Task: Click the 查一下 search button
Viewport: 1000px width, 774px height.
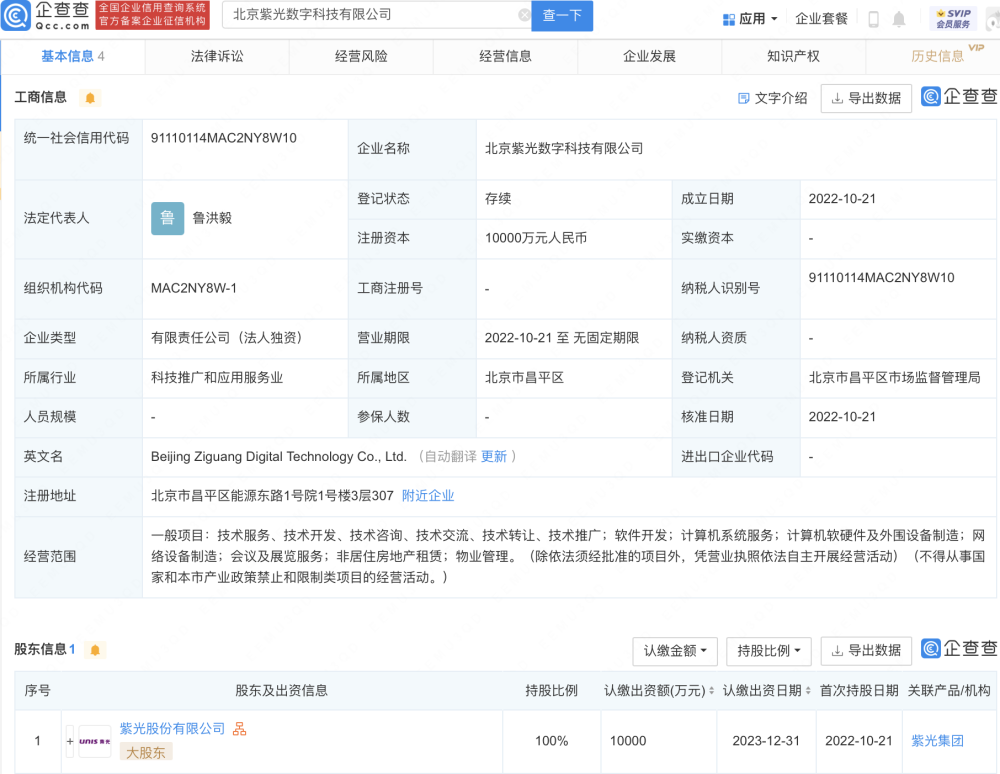Action: click(x=561, y=17)
